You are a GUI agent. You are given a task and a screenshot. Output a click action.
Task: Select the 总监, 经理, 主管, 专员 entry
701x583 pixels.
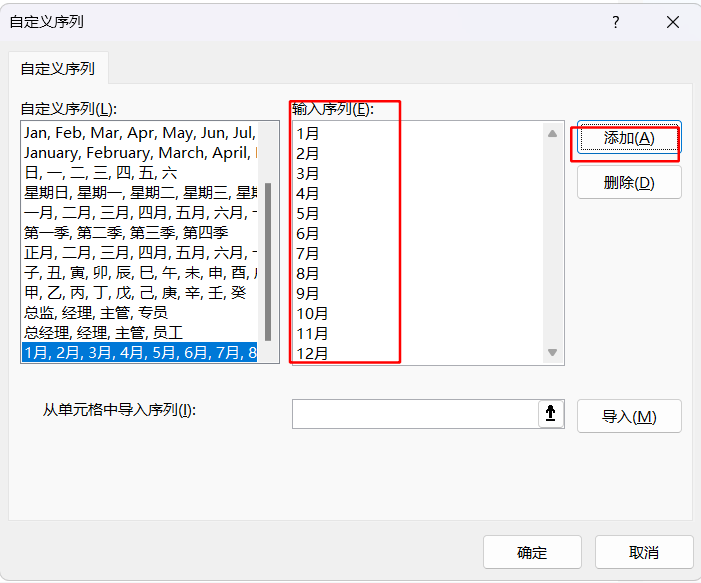coord(139,313)
